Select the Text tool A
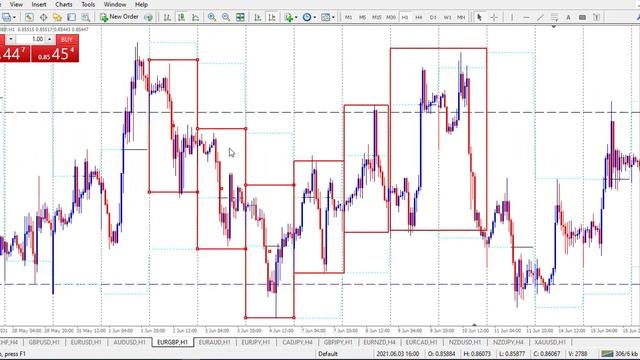 [x=568, y=17]
